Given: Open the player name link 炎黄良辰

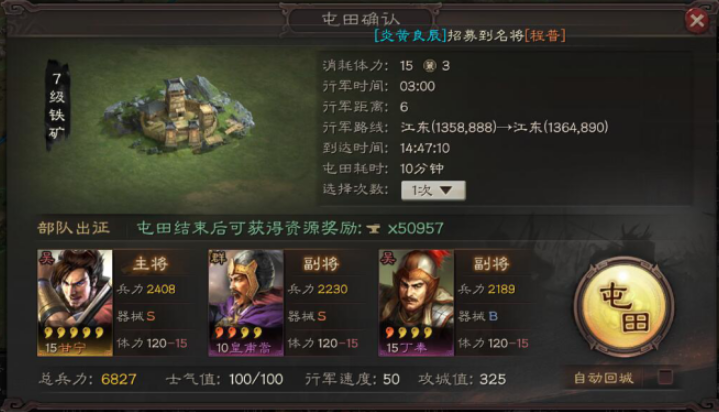Looking at the screenshot, I should tap(410, 35).
